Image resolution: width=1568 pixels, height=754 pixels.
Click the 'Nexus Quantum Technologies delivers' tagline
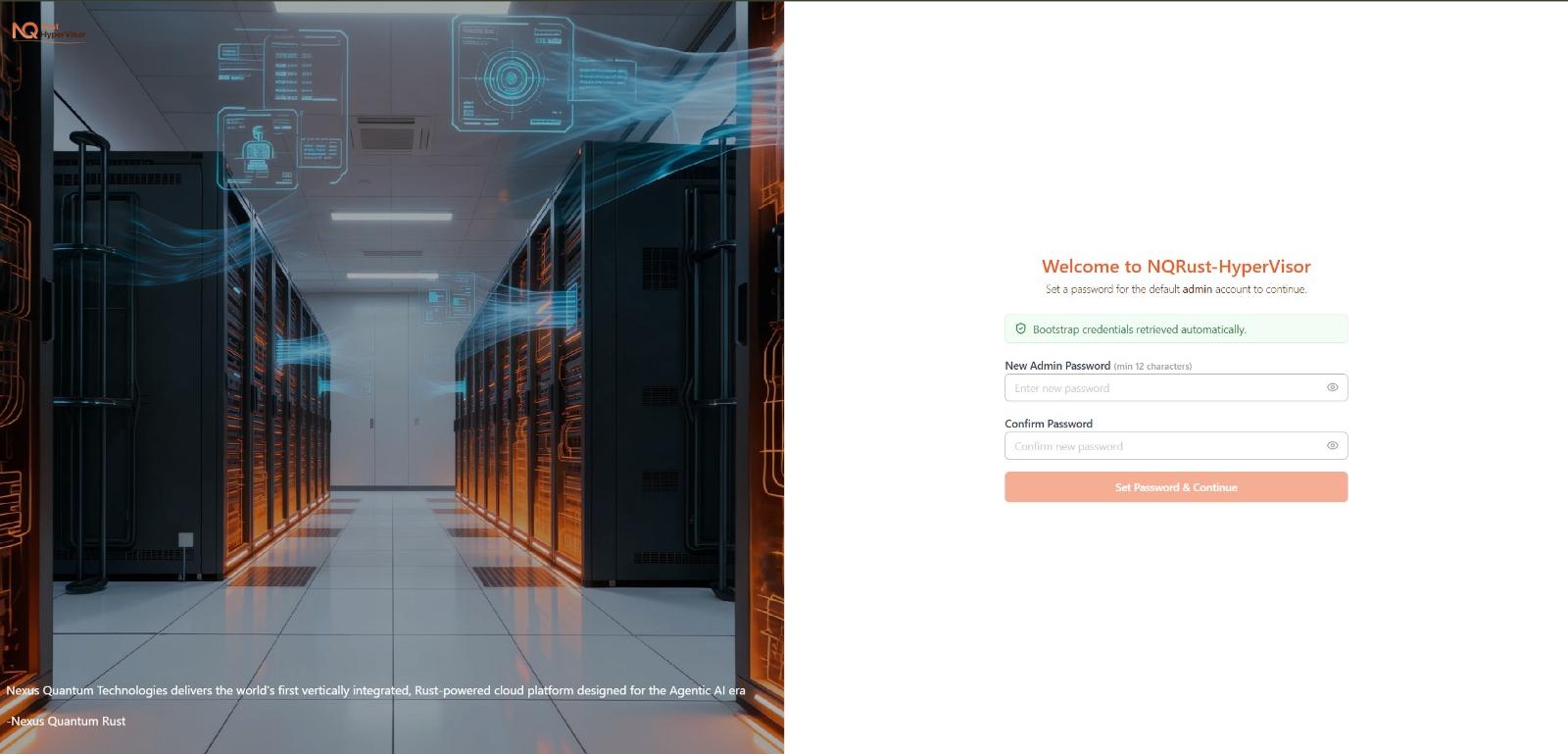(375, 690)
